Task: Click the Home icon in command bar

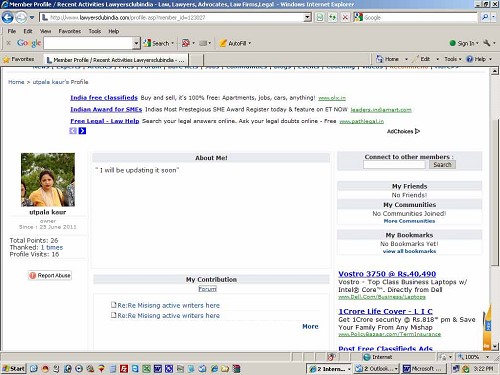Action: (379, 59)
